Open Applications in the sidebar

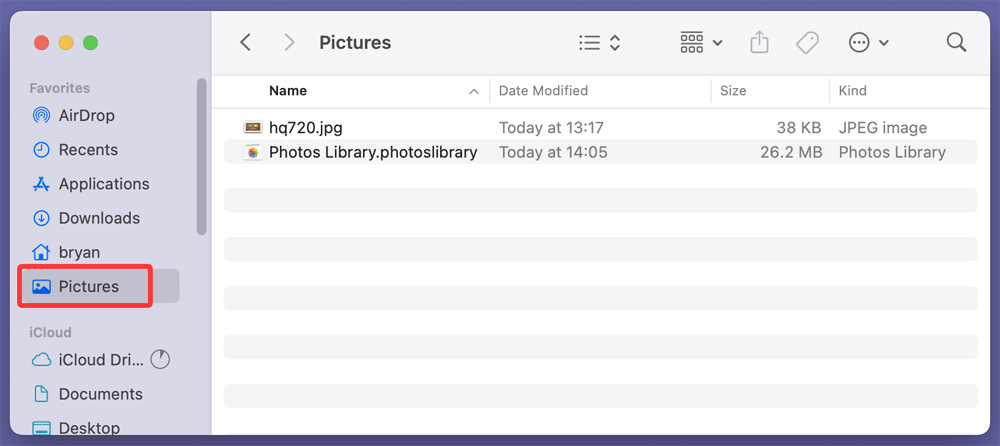click(x=105, y=184)
